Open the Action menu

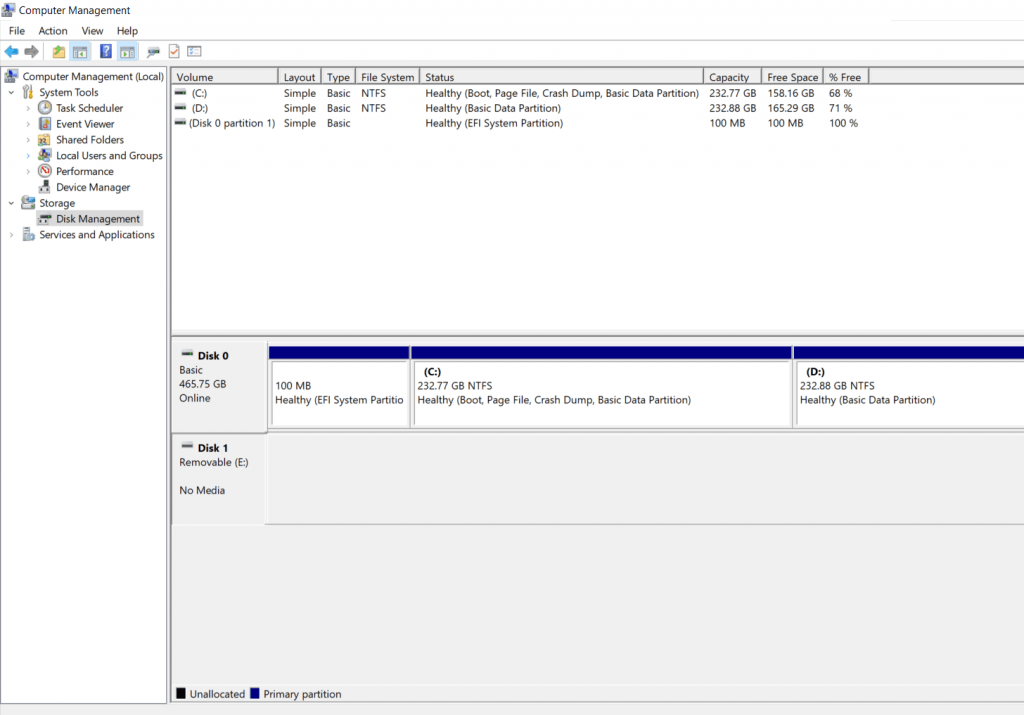pyautogui.click(x=52, y=30)
